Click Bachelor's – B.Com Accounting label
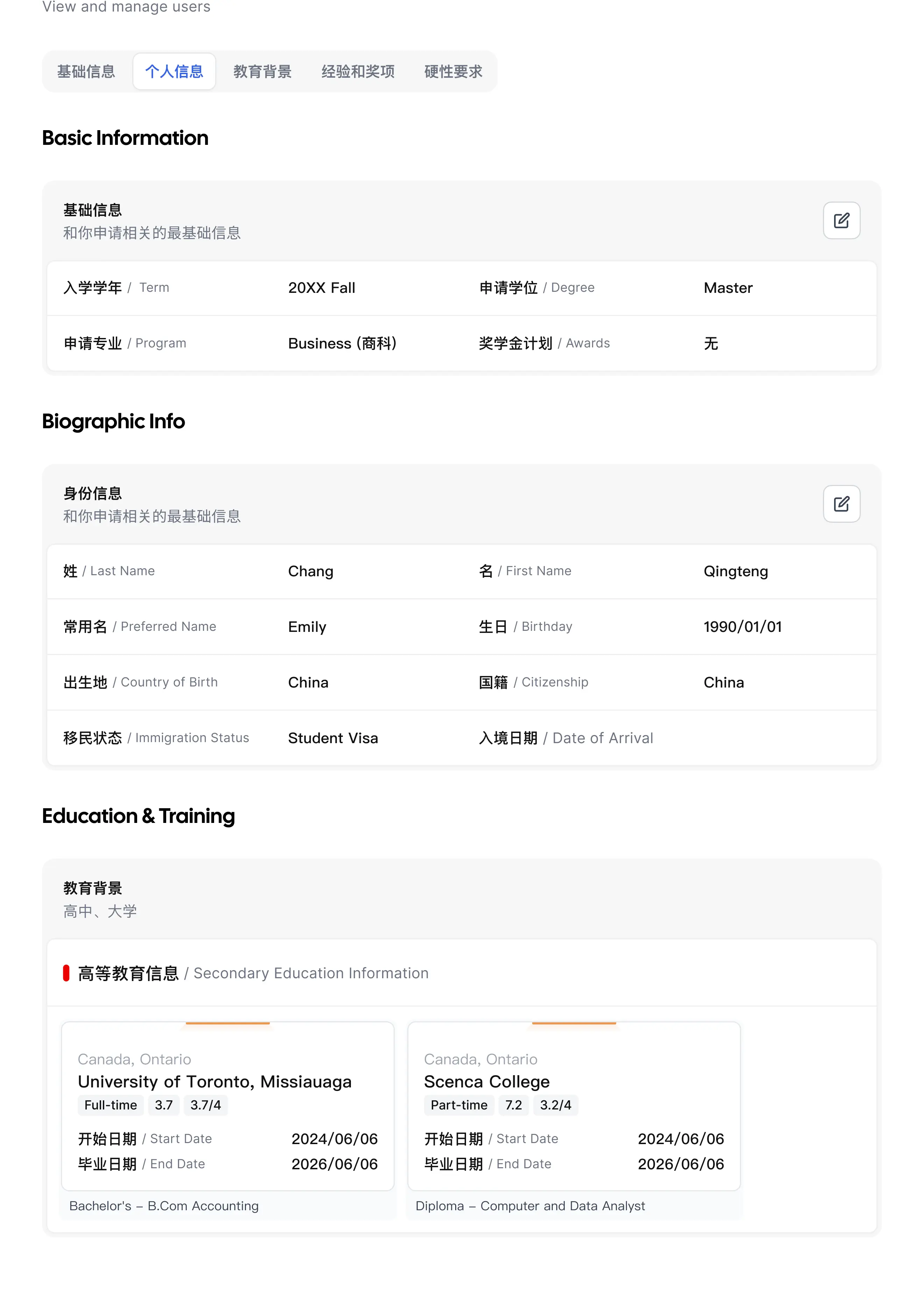Screen dimensions: 924x1290 click(x=164, y=1206)
